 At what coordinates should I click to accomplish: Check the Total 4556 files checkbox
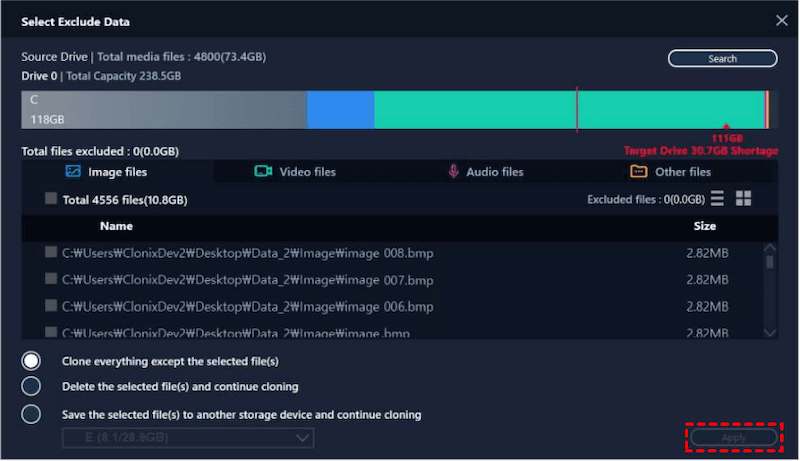coord(51,199)
